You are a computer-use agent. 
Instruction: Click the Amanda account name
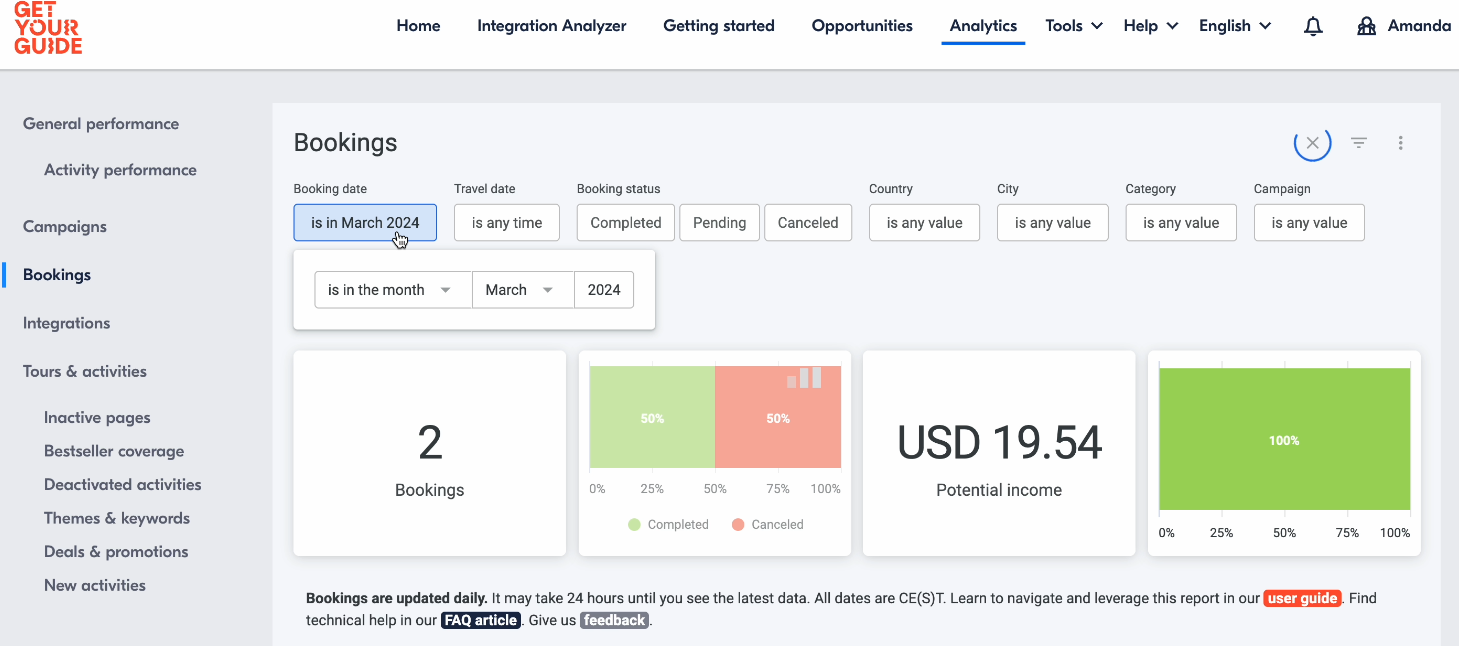click(x=1419, y=26)
